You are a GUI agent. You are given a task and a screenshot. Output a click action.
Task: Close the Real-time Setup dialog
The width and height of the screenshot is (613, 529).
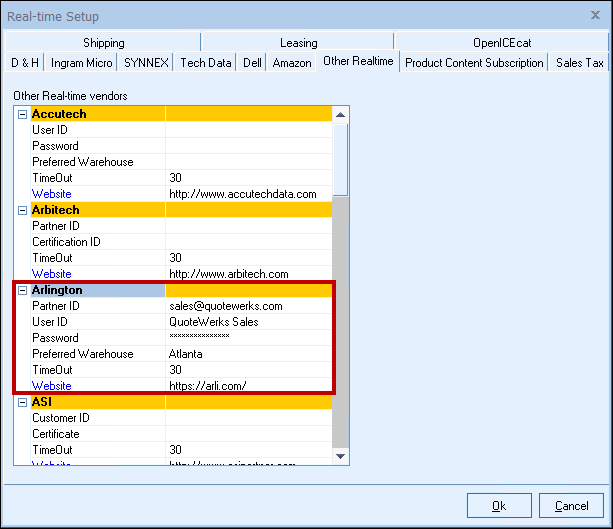595,15
